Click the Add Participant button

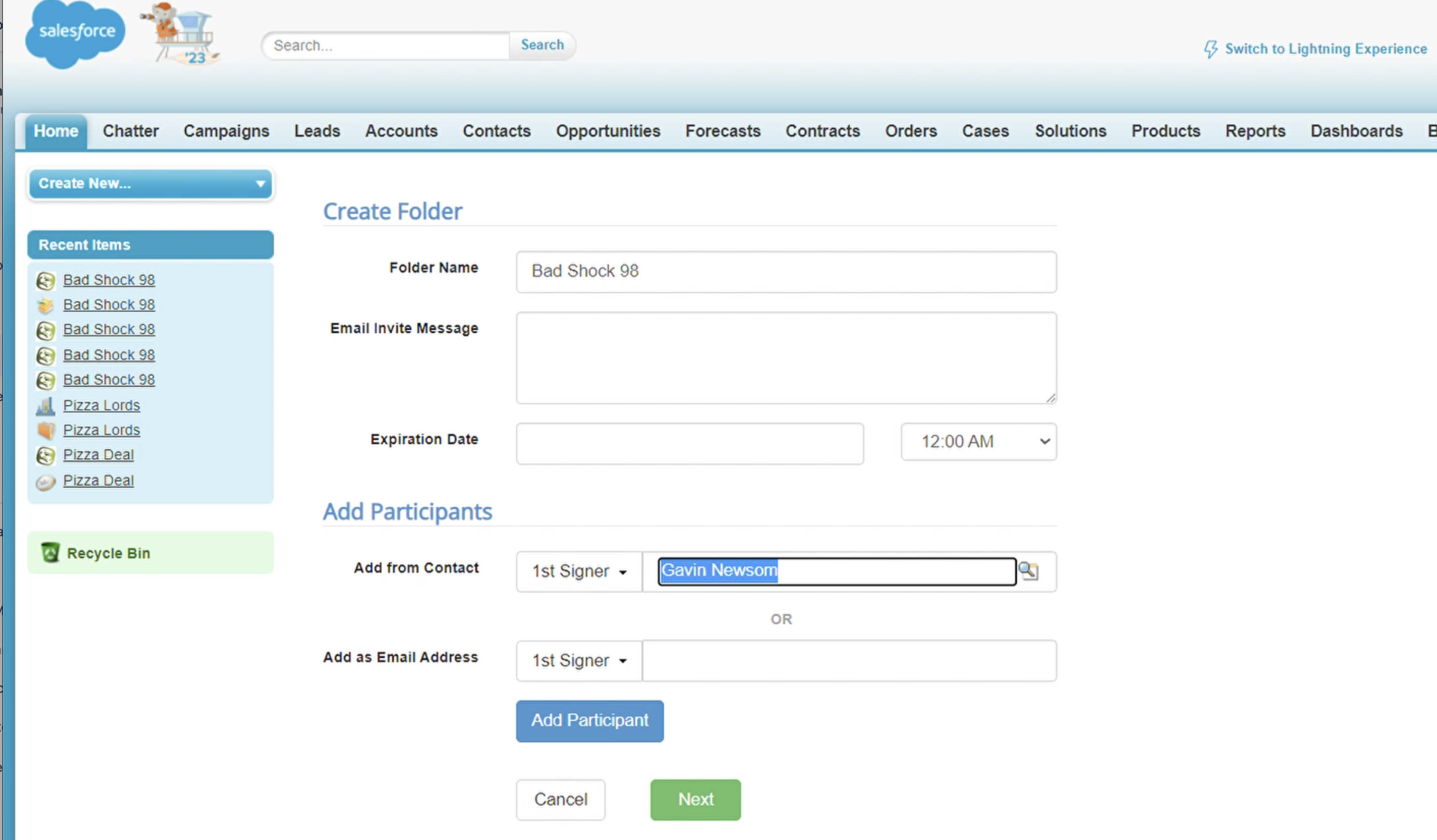[590, 721]
